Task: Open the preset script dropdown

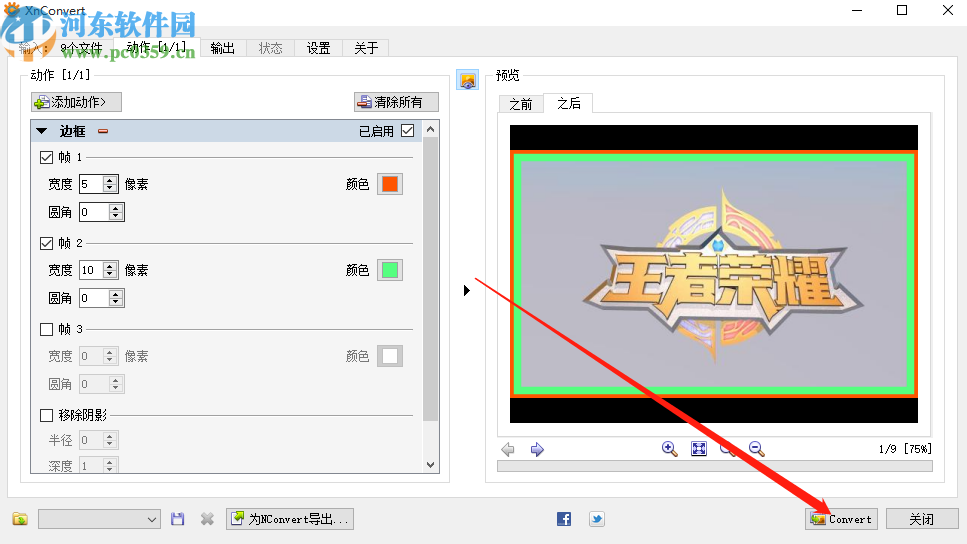Action: (99, 519)
